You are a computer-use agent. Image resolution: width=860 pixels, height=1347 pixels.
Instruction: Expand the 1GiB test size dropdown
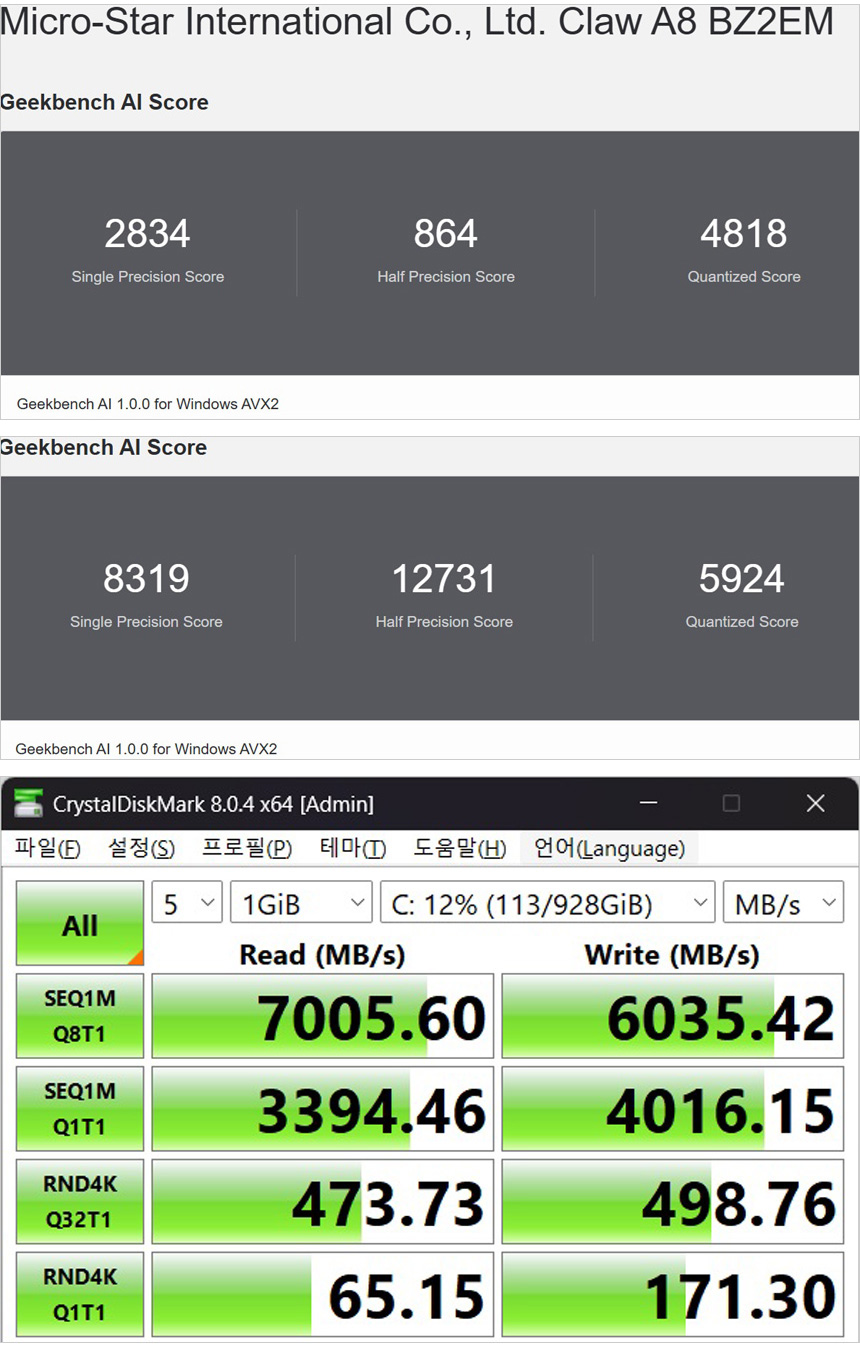pyautogui.click(x=301, y=904)
